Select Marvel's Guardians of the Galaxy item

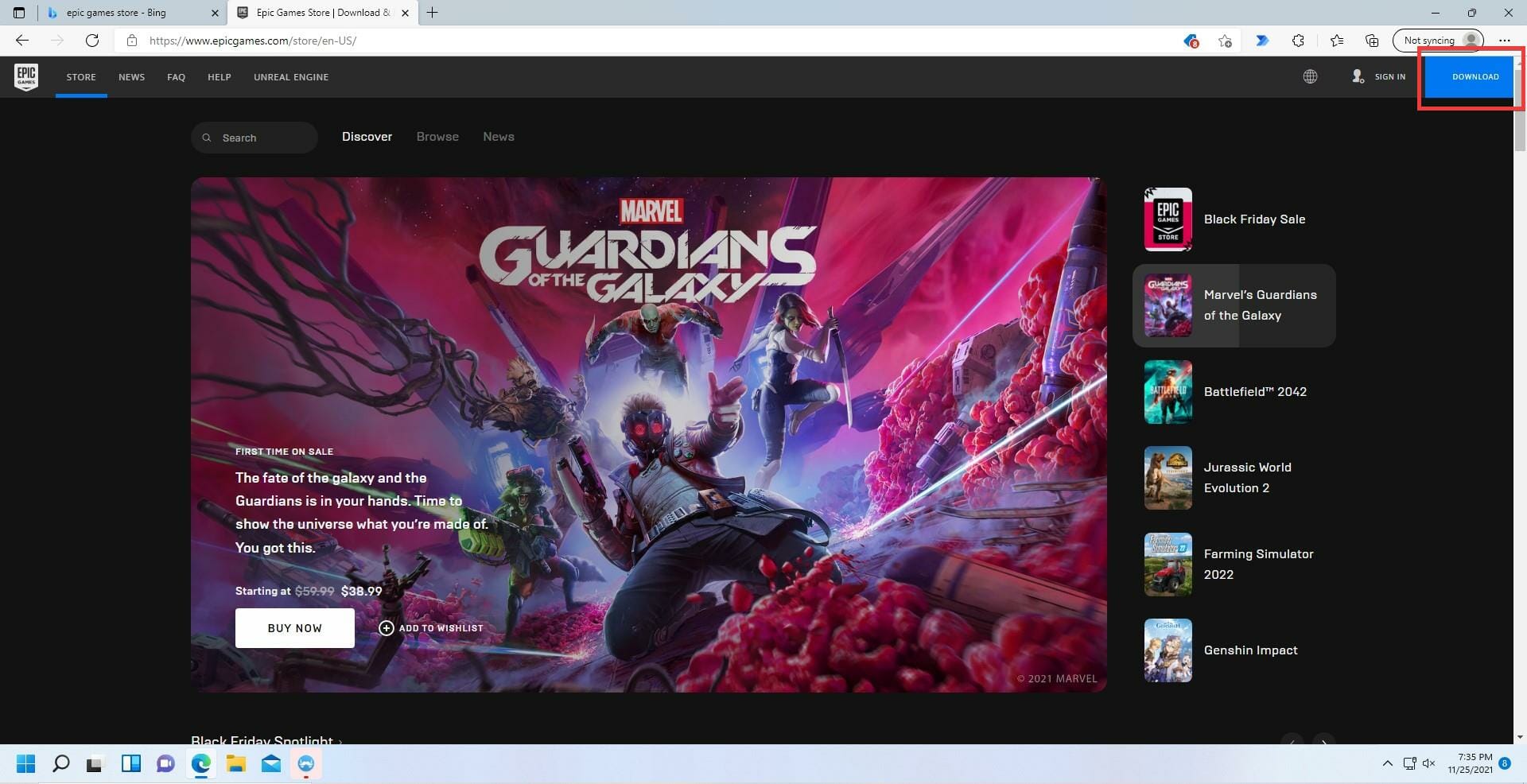tap(1234, 305)
